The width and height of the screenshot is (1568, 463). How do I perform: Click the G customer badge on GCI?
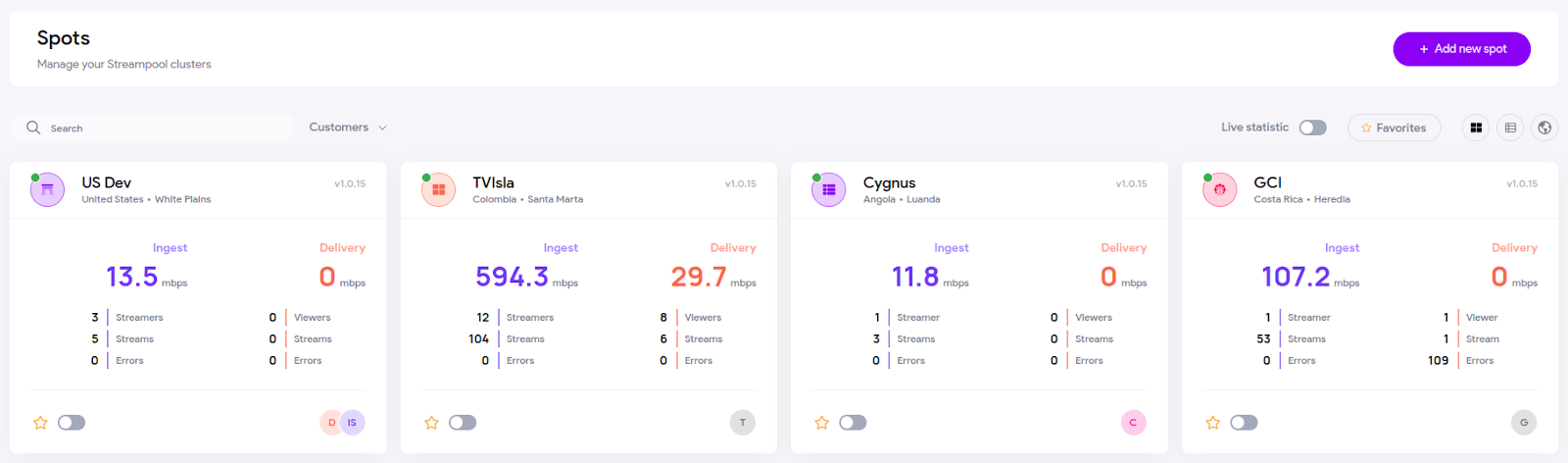(x=1524, y=423)
